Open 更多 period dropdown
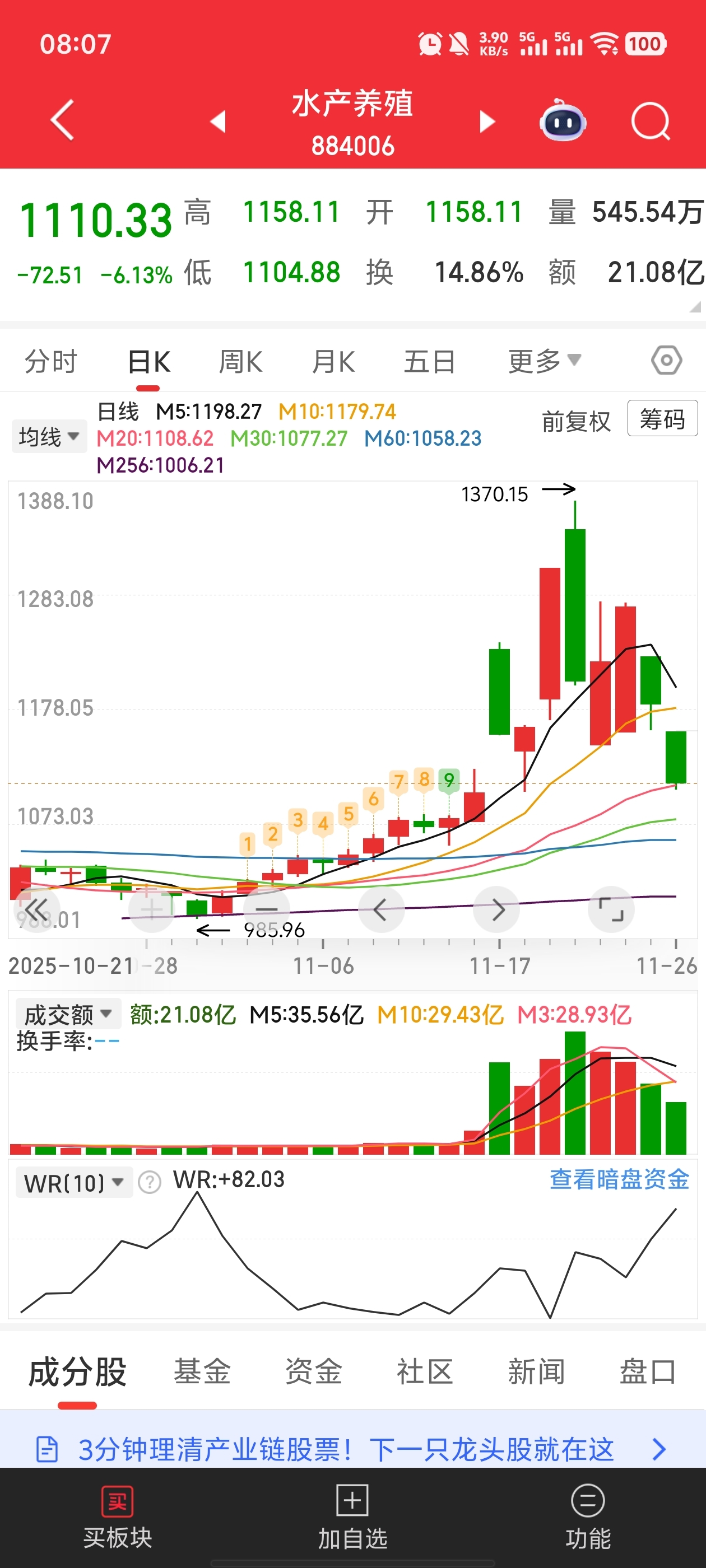 click(x=545, y=362)
